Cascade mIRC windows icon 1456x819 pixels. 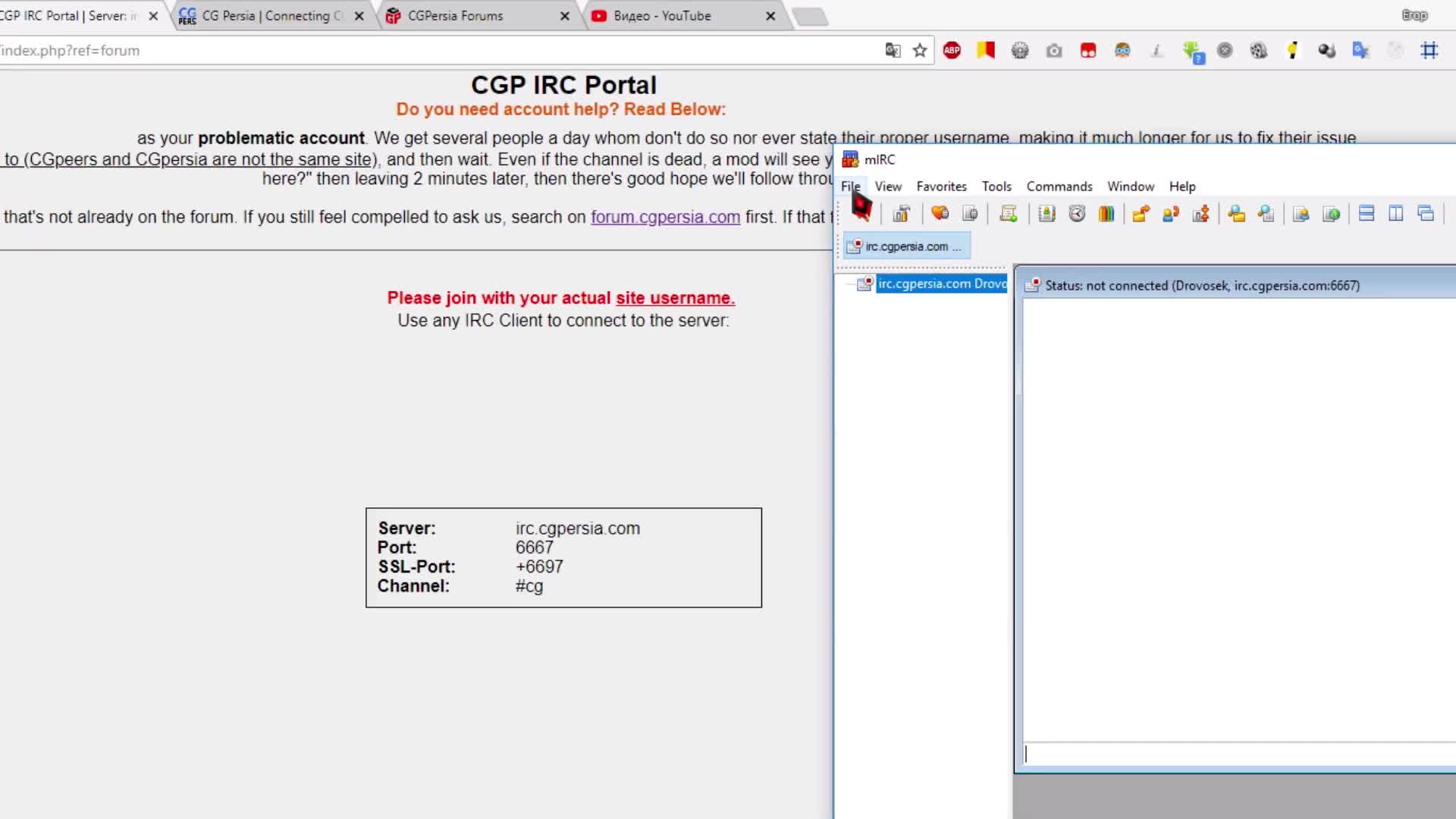[1426, 214]
